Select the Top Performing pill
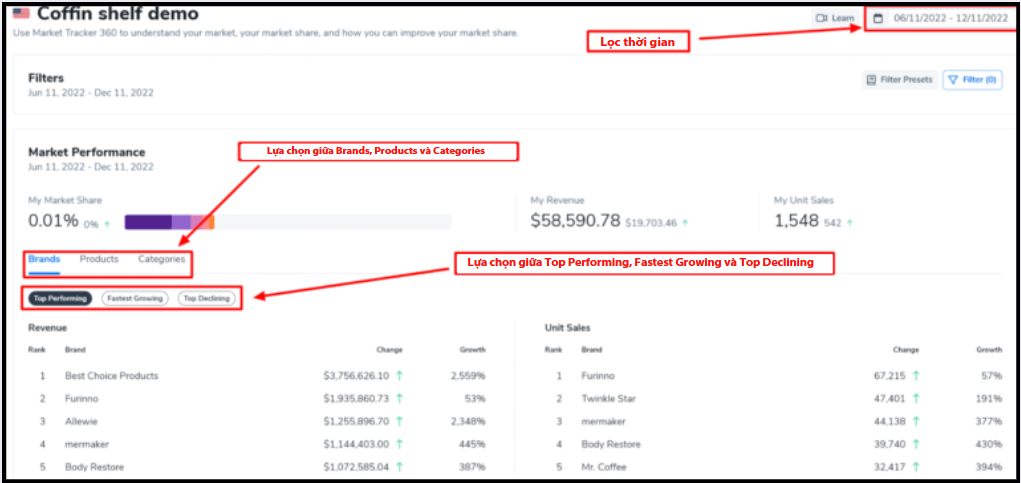Screen dimensions: 1021x483 [60, 298]
